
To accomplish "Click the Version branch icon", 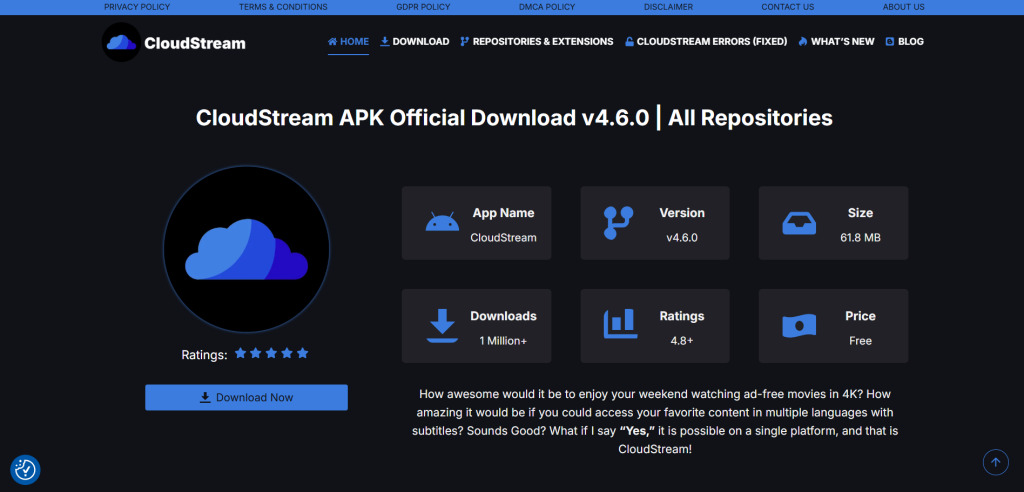I will pyautogui.click(x=618, y=223).
